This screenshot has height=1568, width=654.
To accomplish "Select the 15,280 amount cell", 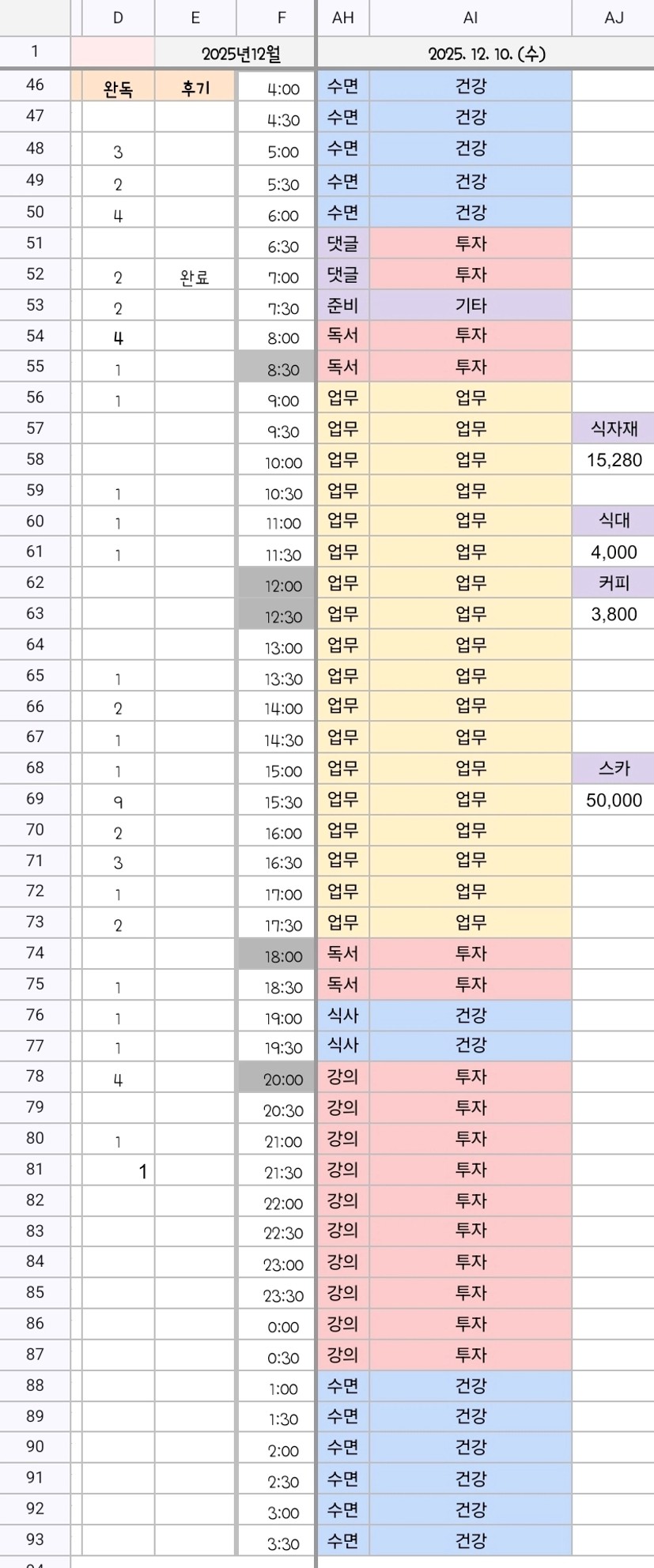I will point(614,460).
